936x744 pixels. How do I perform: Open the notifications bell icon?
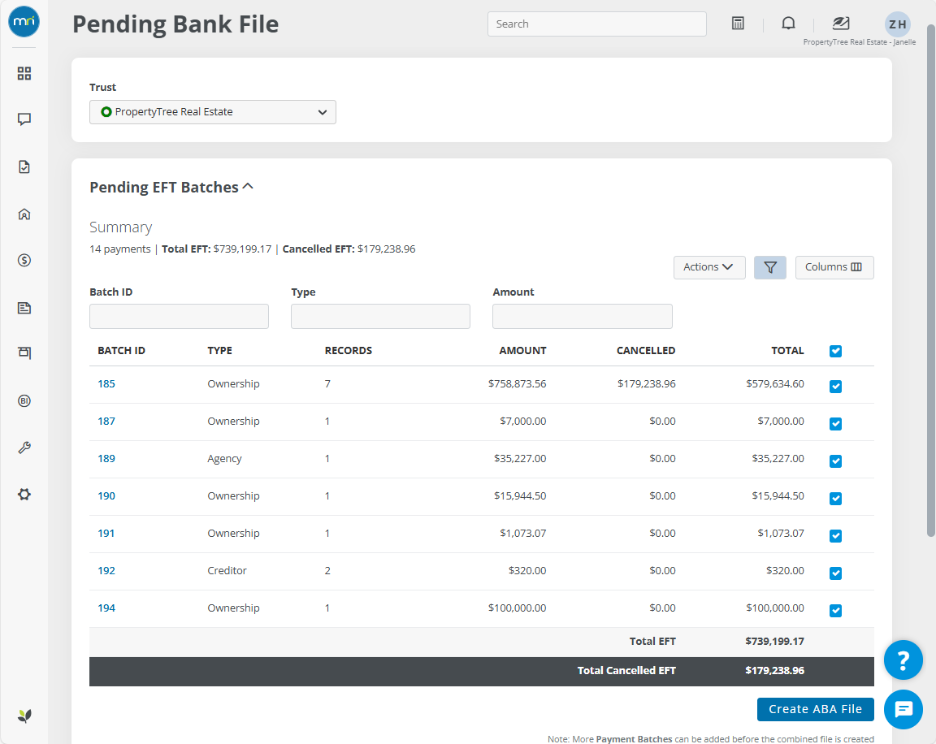click(788, 23)
